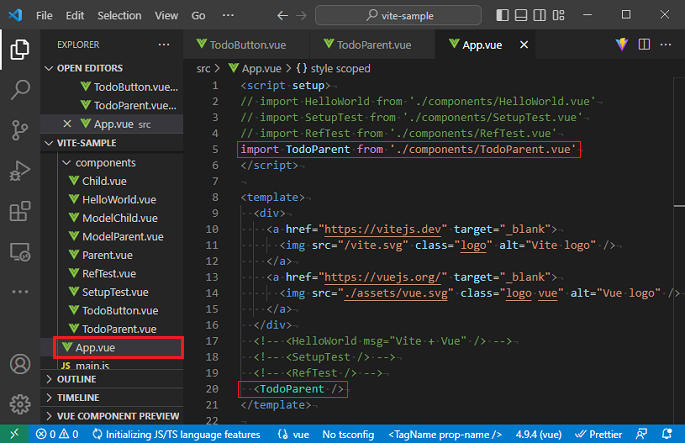
Task: Open remote window from status bar
Action: (x=14, y=434)
